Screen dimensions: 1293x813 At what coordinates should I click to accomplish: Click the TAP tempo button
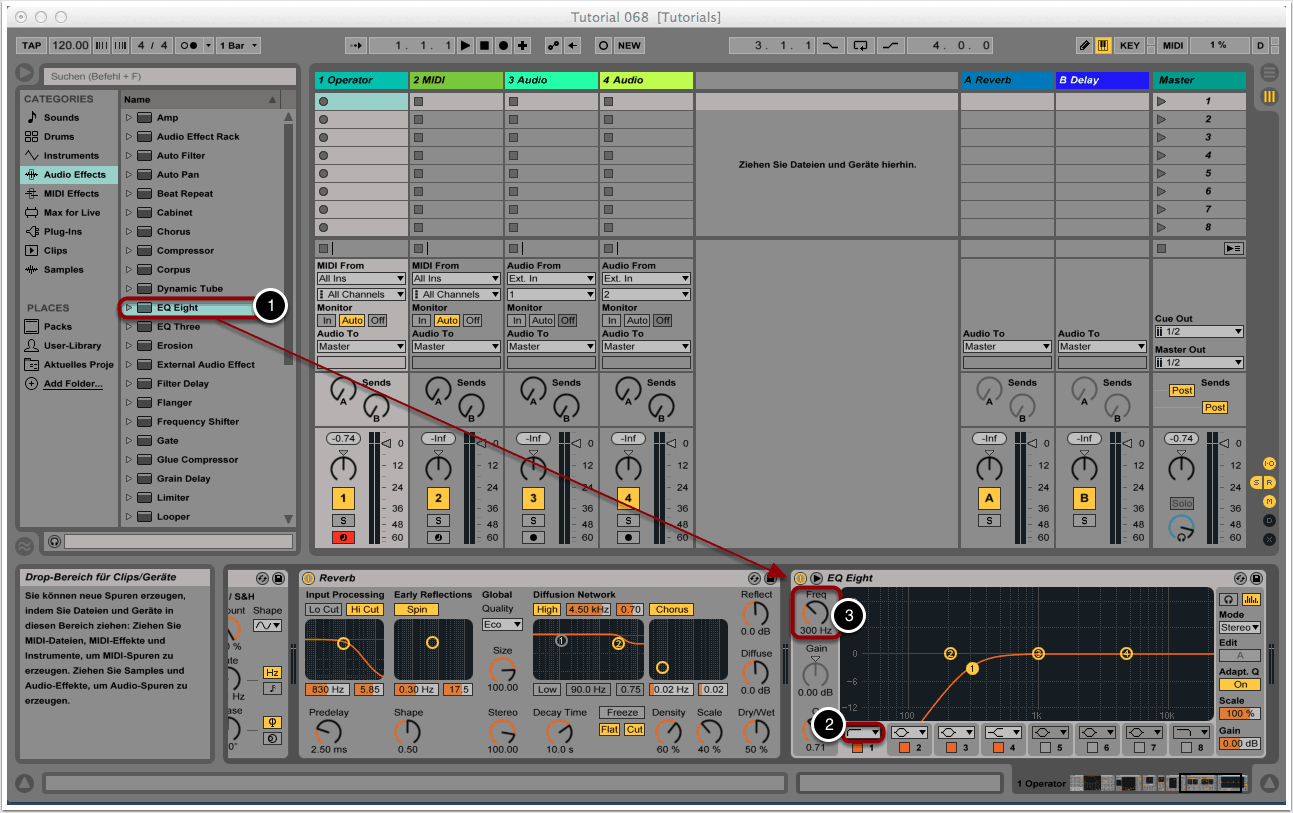pos(32,46)
